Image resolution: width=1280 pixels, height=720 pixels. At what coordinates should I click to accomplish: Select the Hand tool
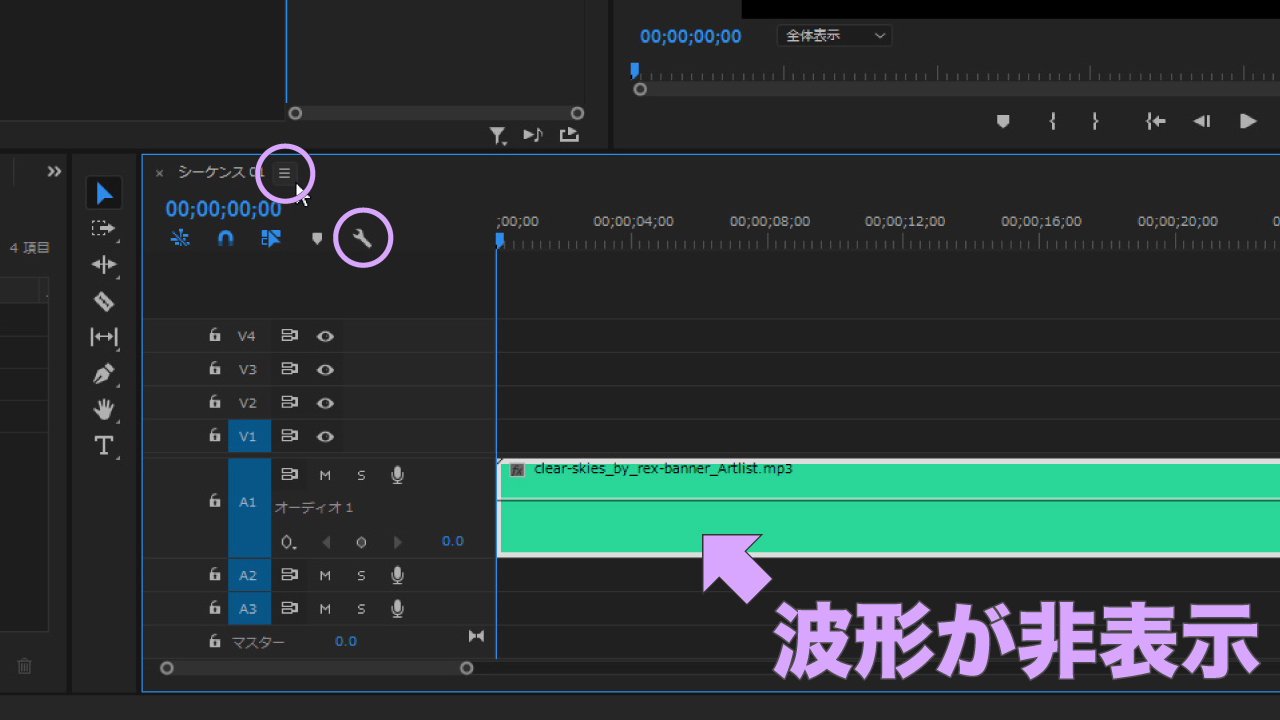click(x=103, y=410)
